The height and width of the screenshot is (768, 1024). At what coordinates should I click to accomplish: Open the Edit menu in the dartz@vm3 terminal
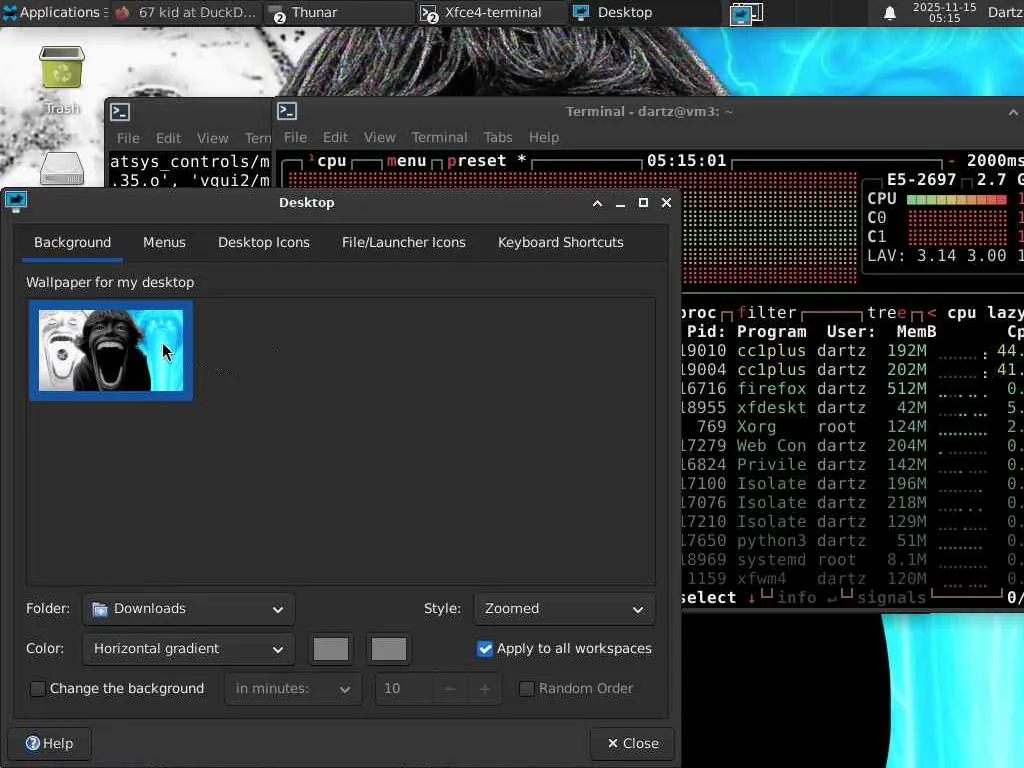click(335, 137)
